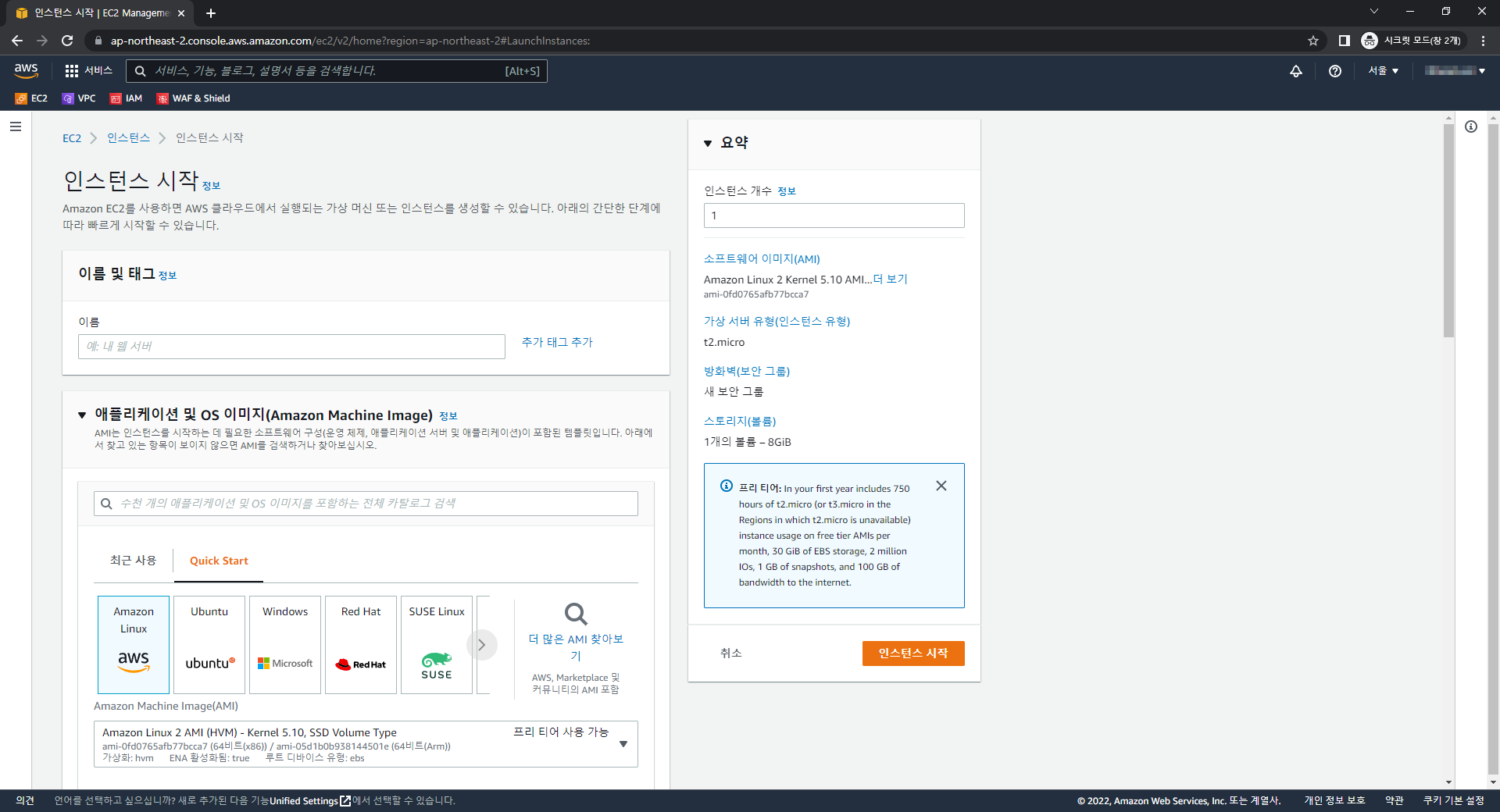This screenshot has width=1500, height=812.
Task: Open the IAM bookmark shortcut
Action: point(127,98)
